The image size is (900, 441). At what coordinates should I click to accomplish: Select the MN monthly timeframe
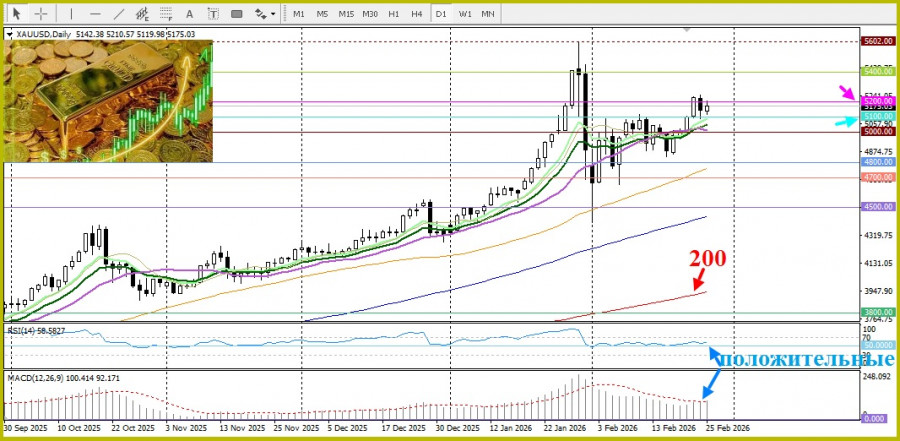click(x=488, y=14)
